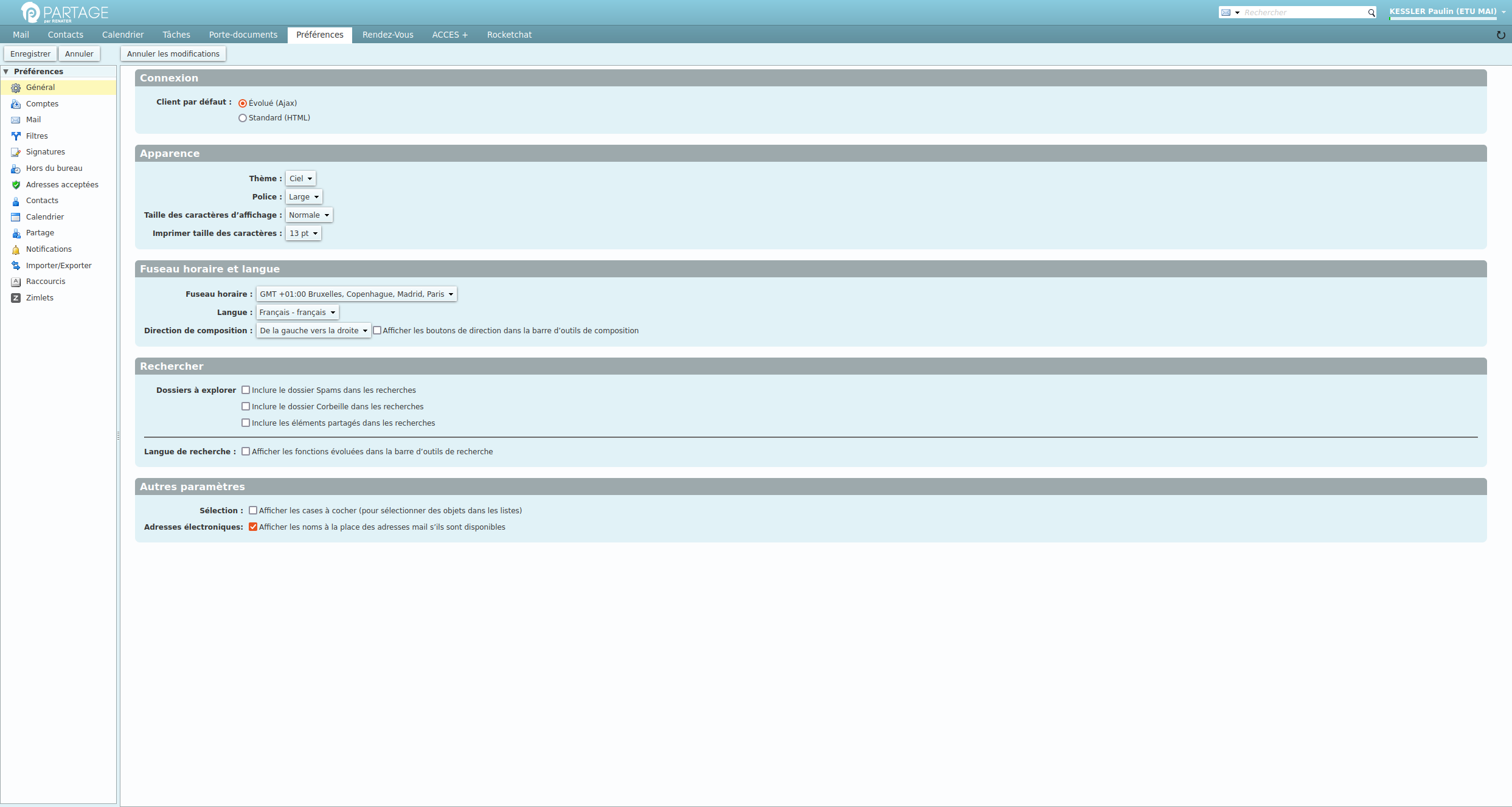Image resolution: width=1512 pixels, height=807 pixels.
Task: Open Importer/Exporter arrows icon
Action: (x=16, y=266)
